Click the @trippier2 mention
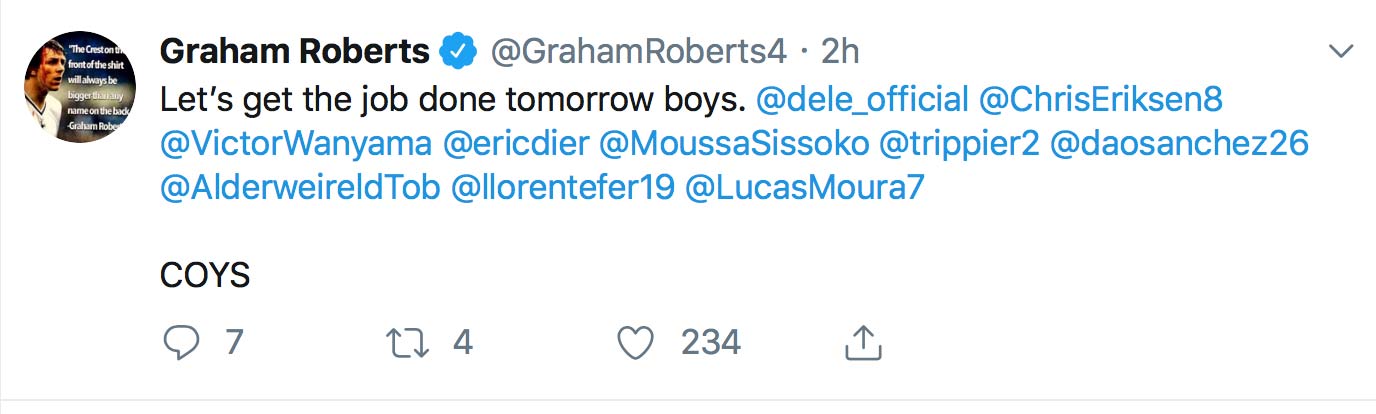Screen dimensions: 1376x414 point(958,144)
